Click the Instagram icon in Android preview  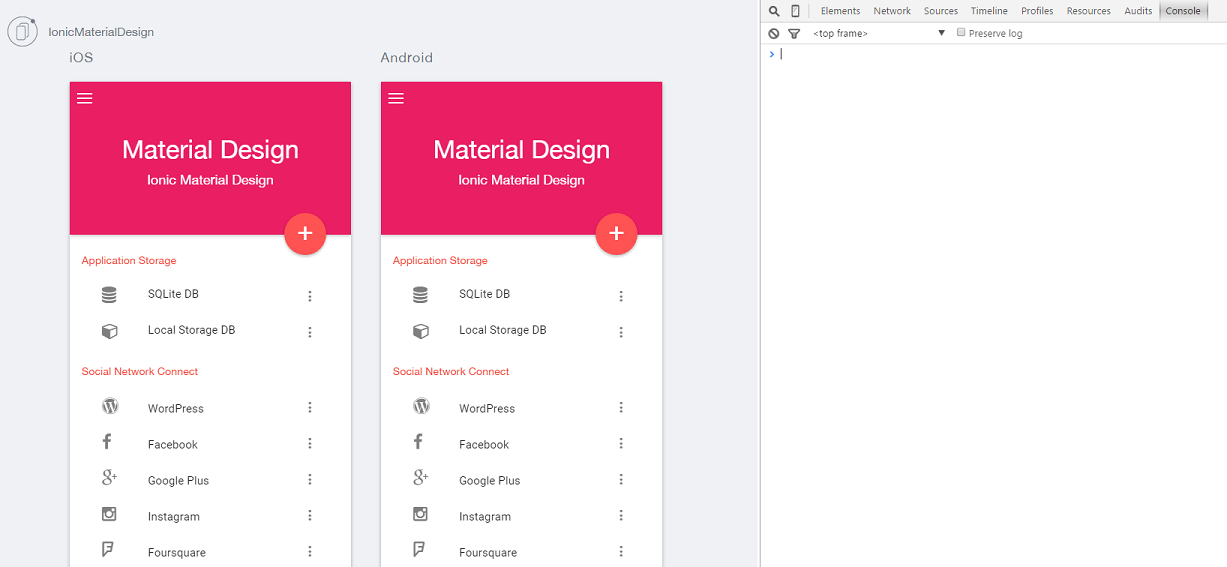(421, 514)
